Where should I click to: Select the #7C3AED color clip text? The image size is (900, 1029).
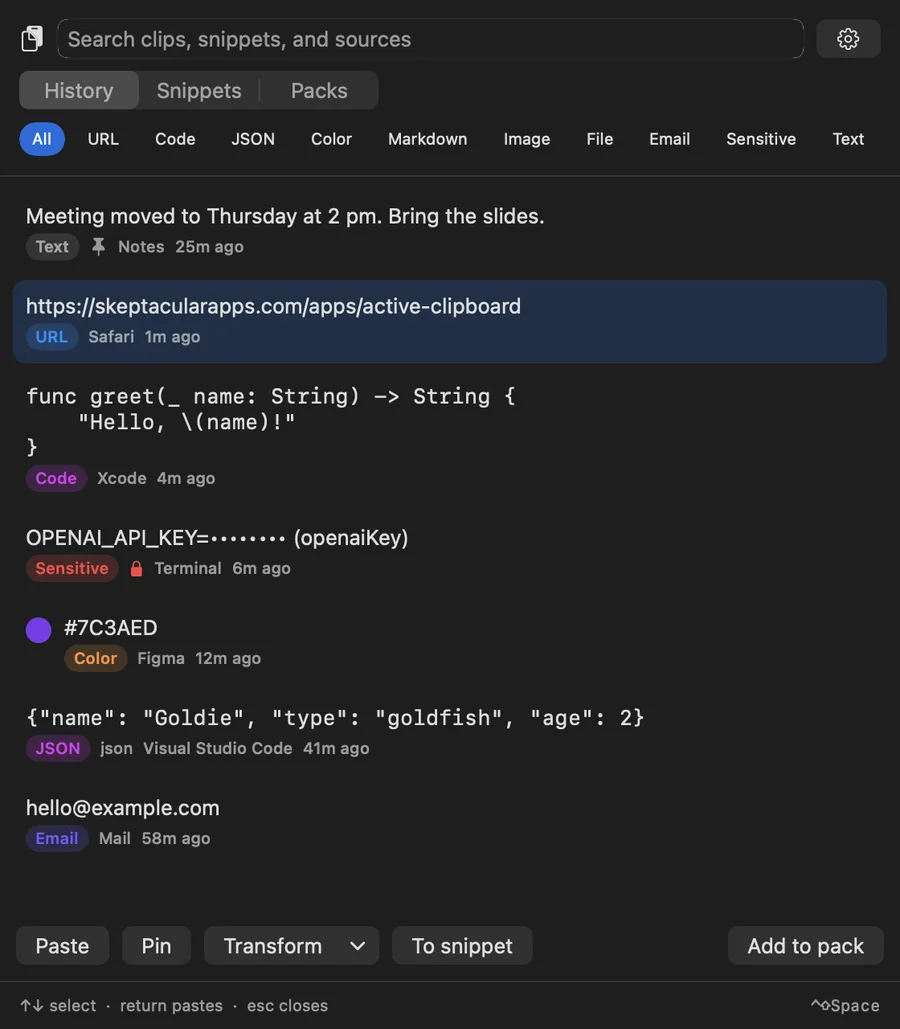point(110,628)
